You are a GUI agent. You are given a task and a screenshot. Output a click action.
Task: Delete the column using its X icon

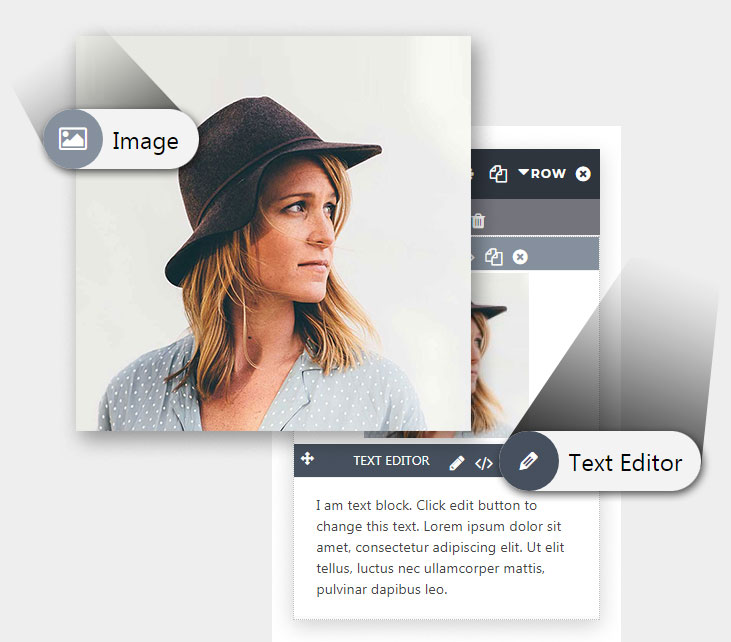point(520,257)
